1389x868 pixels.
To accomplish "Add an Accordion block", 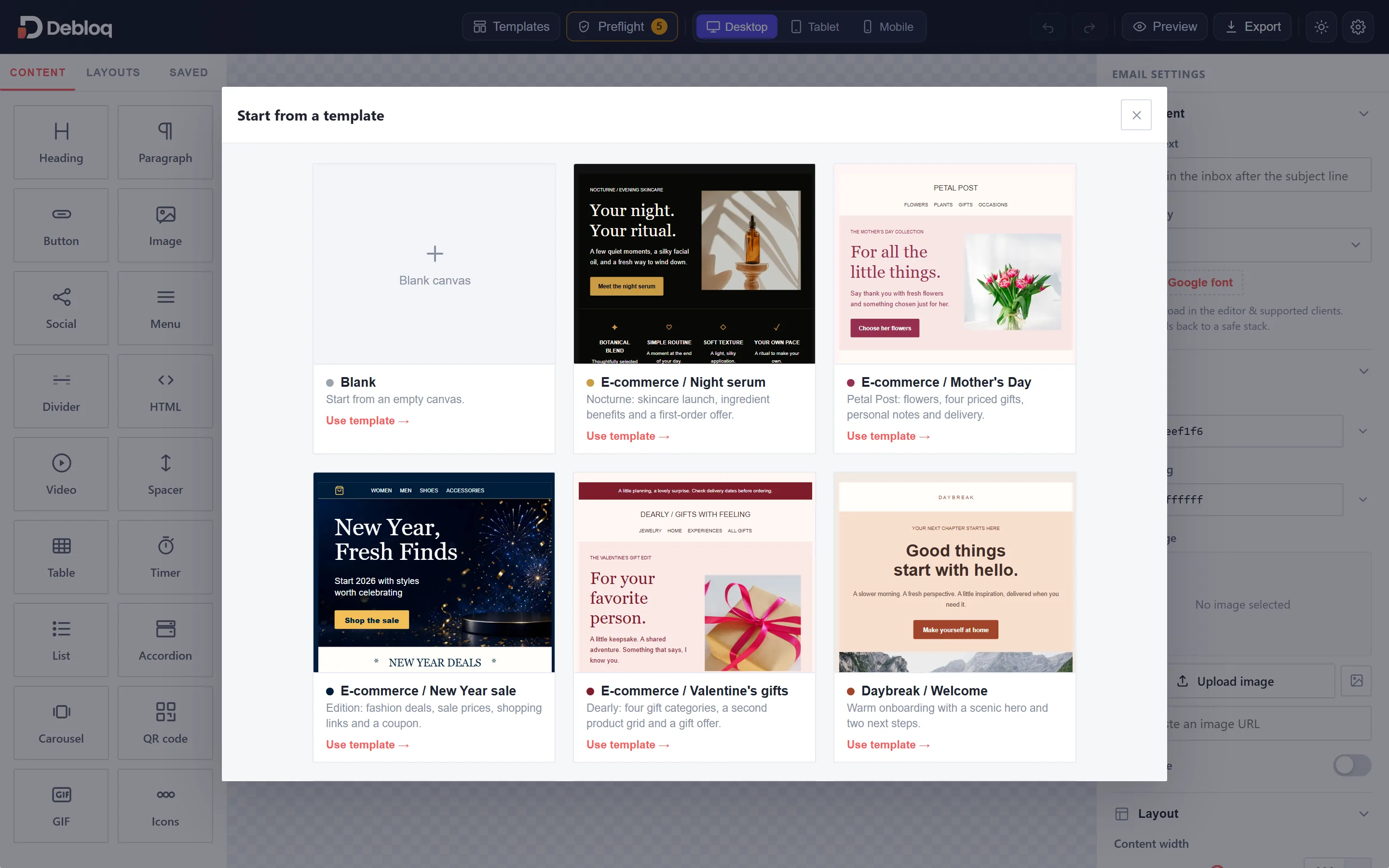I will point(165,639).
